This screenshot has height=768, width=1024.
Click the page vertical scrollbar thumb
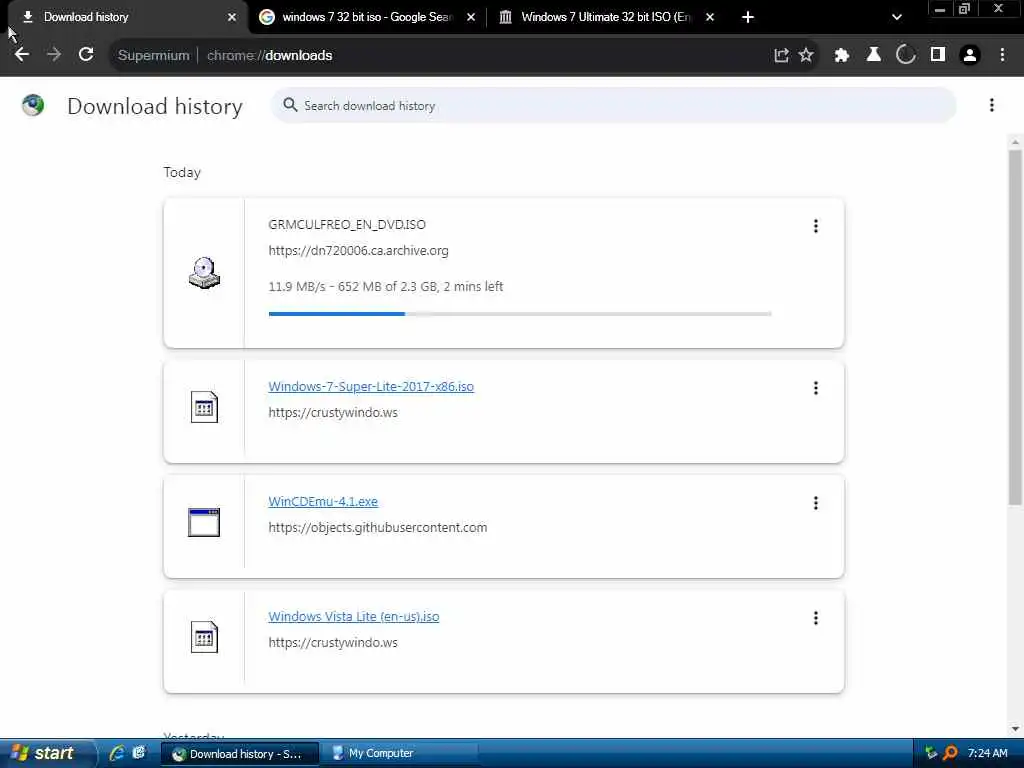pyautogui.click(x=1015, y=327)
